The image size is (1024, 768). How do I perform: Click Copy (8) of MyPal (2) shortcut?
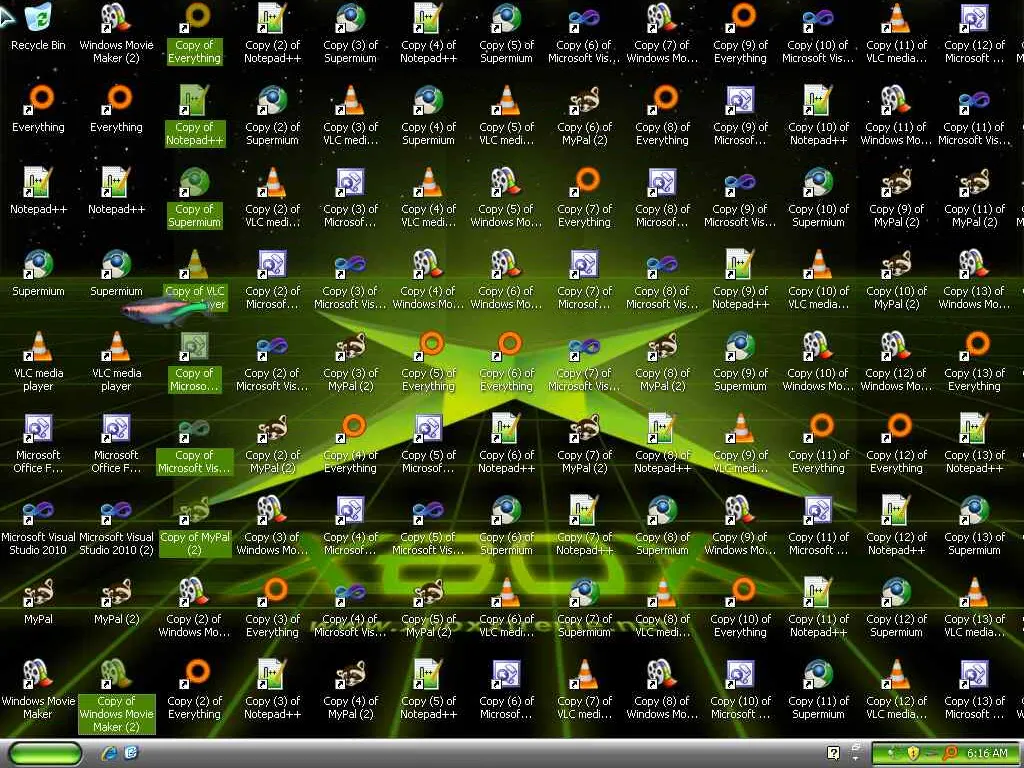click(x=662, y=360)
